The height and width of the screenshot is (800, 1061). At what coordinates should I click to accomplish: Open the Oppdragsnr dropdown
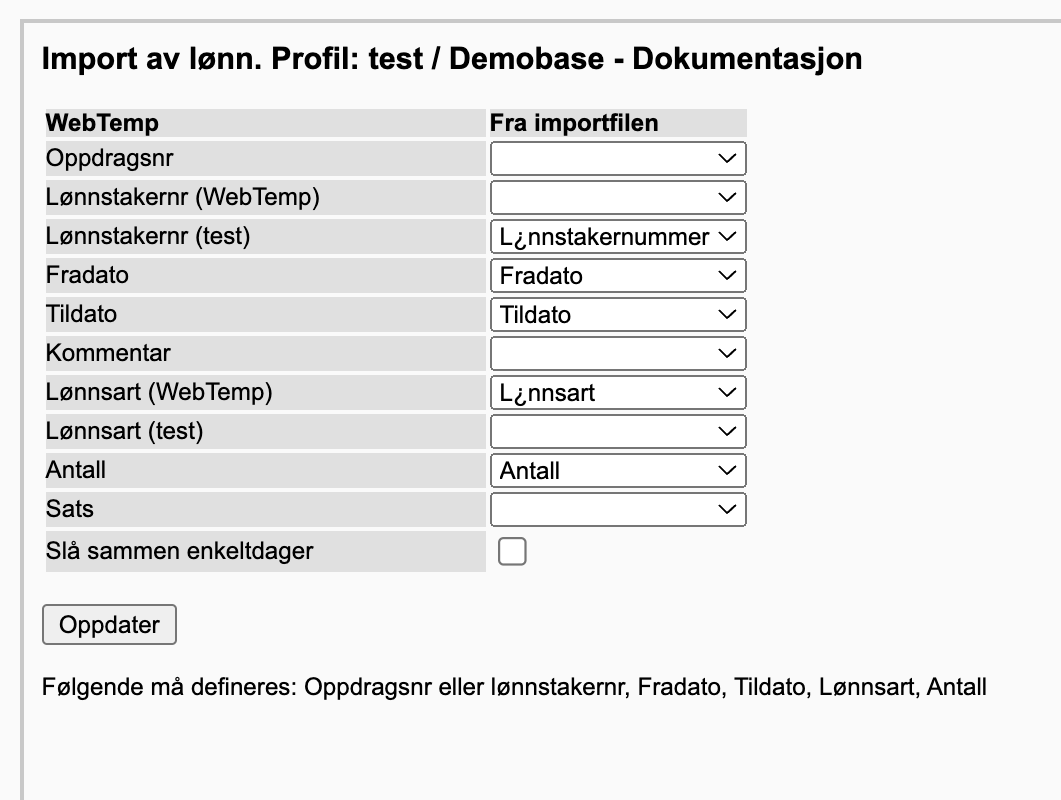tap(618, 158)
